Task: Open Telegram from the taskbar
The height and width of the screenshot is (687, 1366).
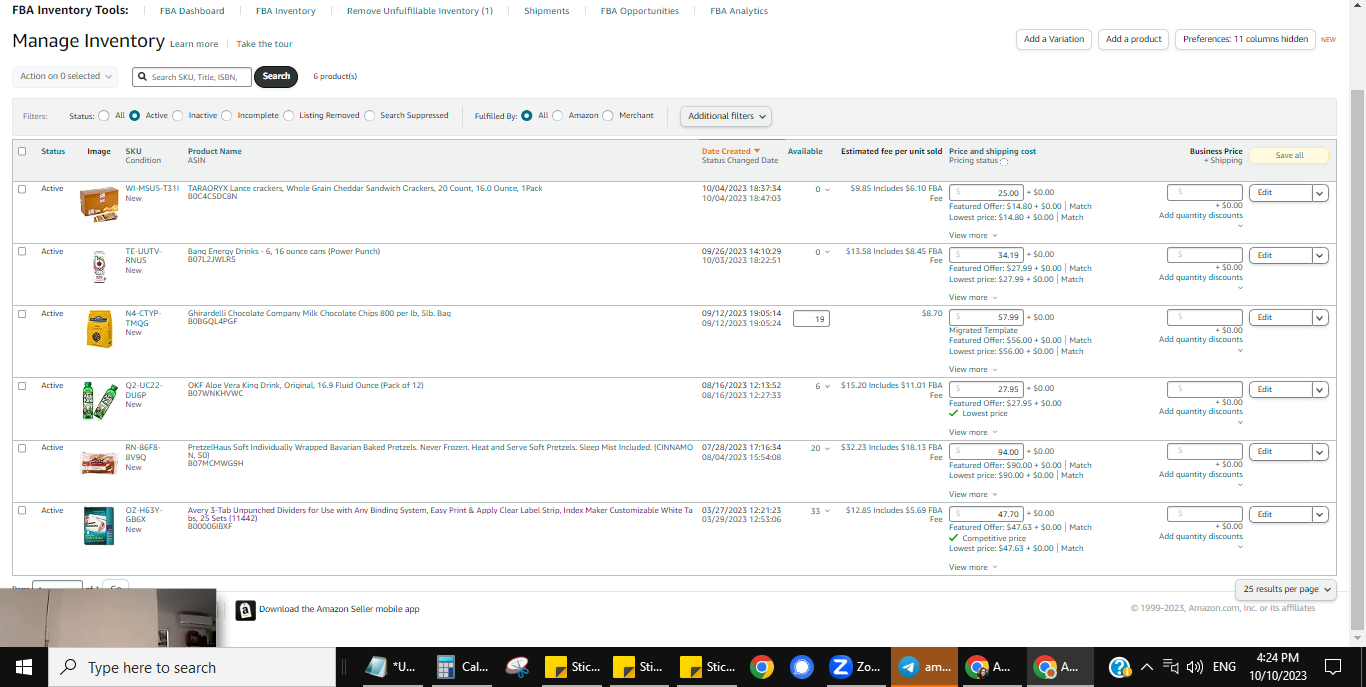Action: (924, 667)
